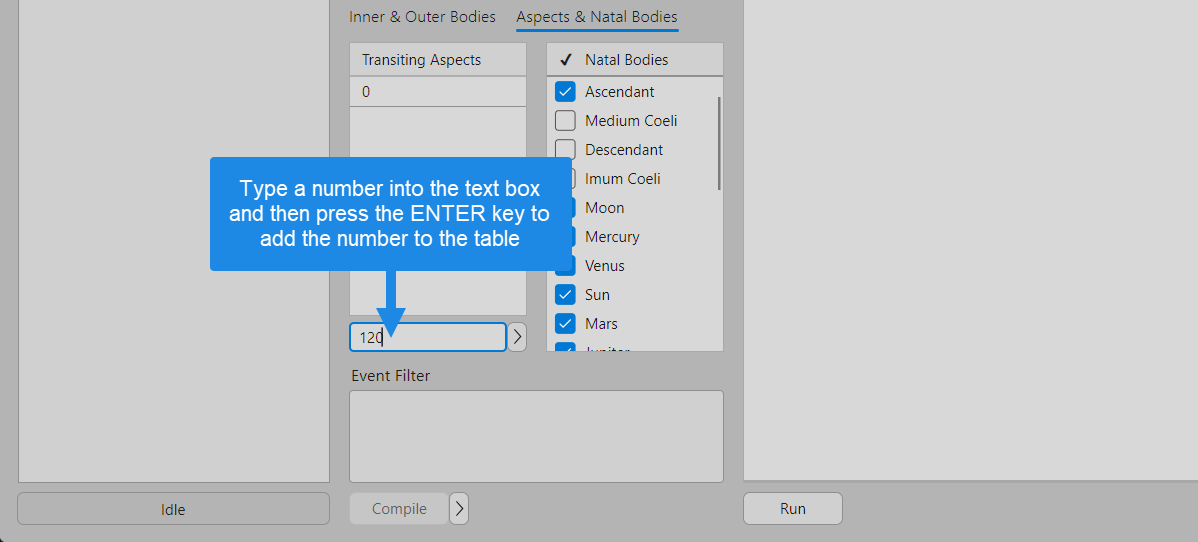Select the Aspects & Natal Bodies tab
Screen dimensions: 1198x542
coord(597,17)
